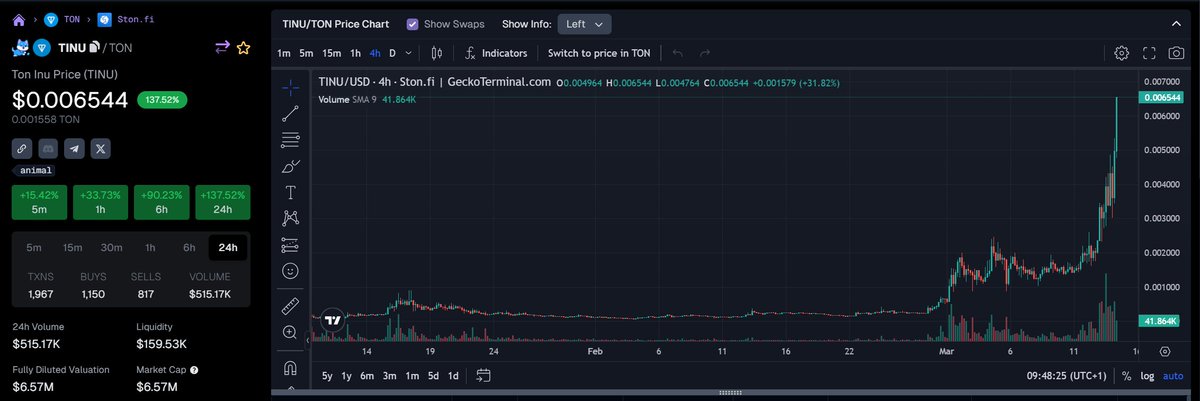
Task: Set chart interval to 15m
Action: (x=331, y=53)
